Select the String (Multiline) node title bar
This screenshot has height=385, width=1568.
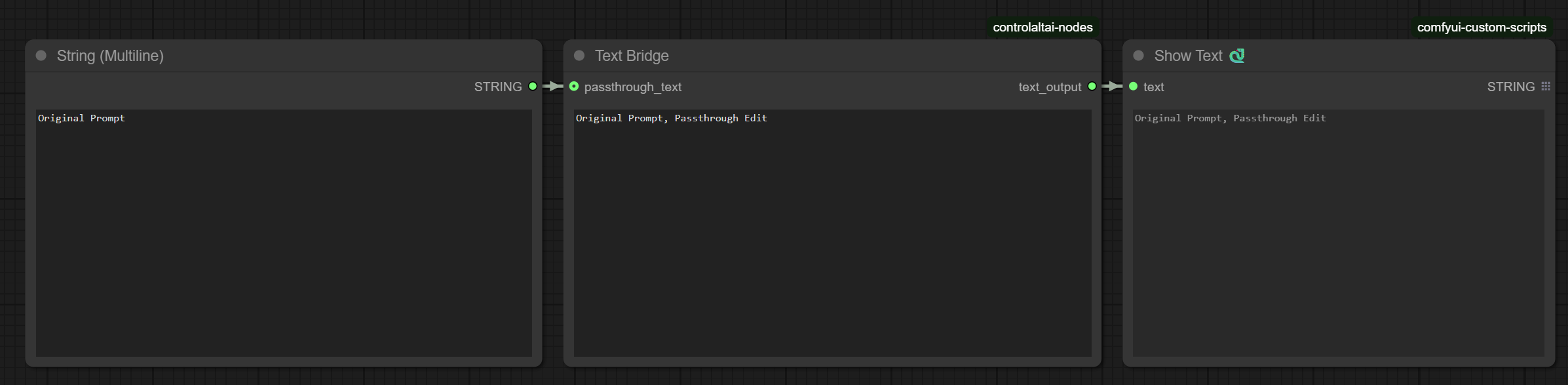284,56
